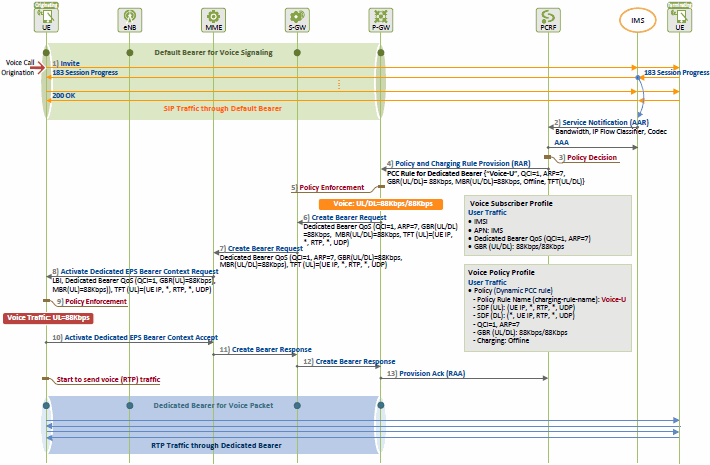Click the "AAA" response label
Screen dimensions: 710x465
(x=561, y=143)
